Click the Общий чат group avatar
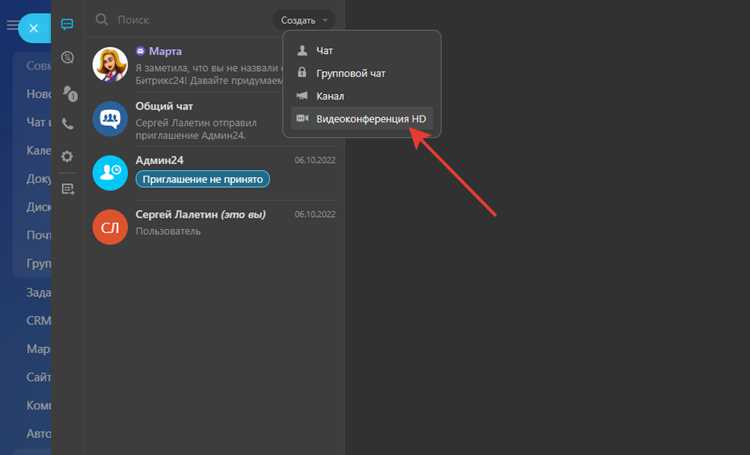 point(110,119)
